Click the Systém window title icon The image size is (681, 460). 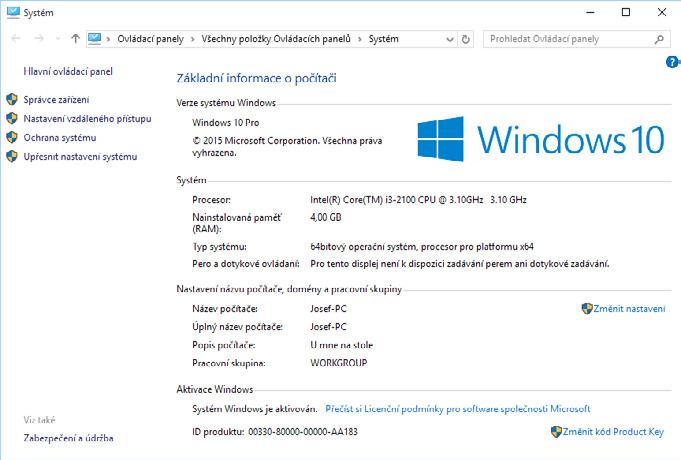(13, 13)
